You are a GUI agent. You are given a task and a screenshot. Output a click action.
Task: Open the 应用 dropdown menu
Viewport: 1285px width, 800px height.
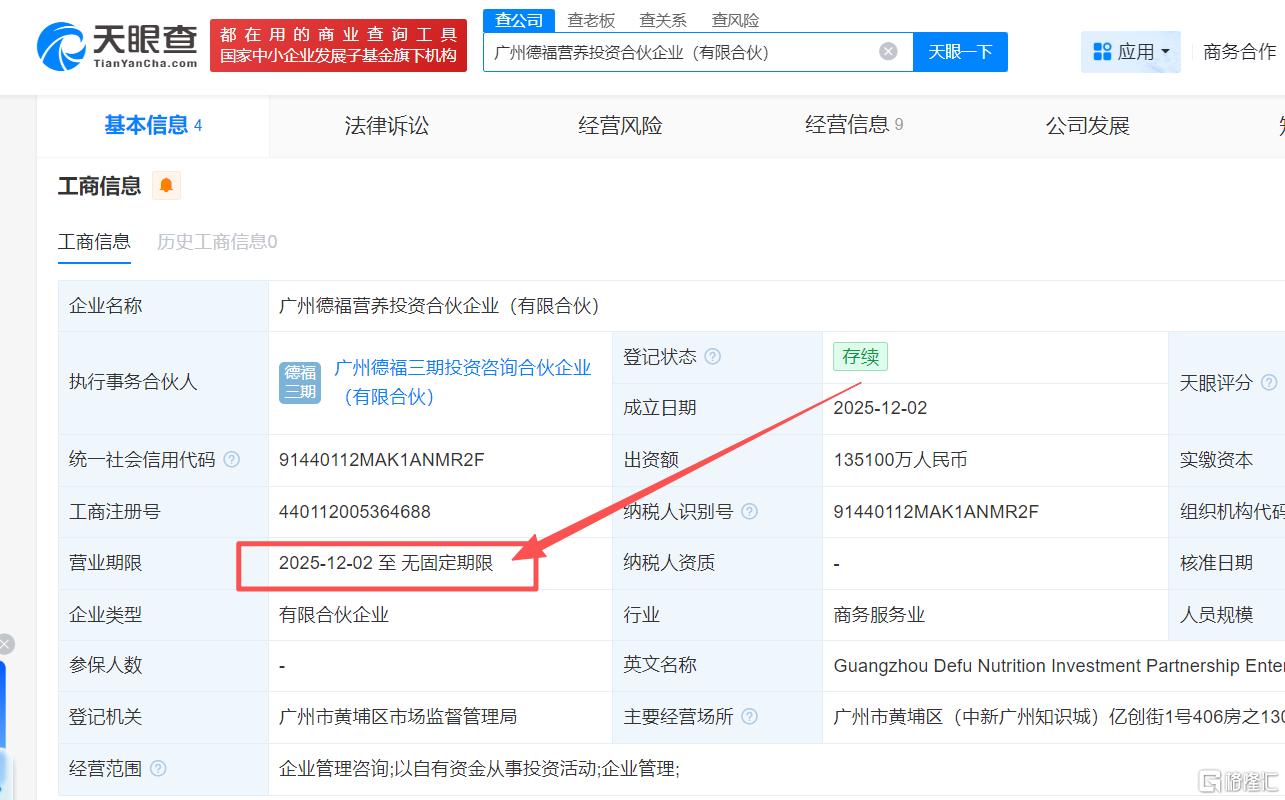click(1131, 52)
